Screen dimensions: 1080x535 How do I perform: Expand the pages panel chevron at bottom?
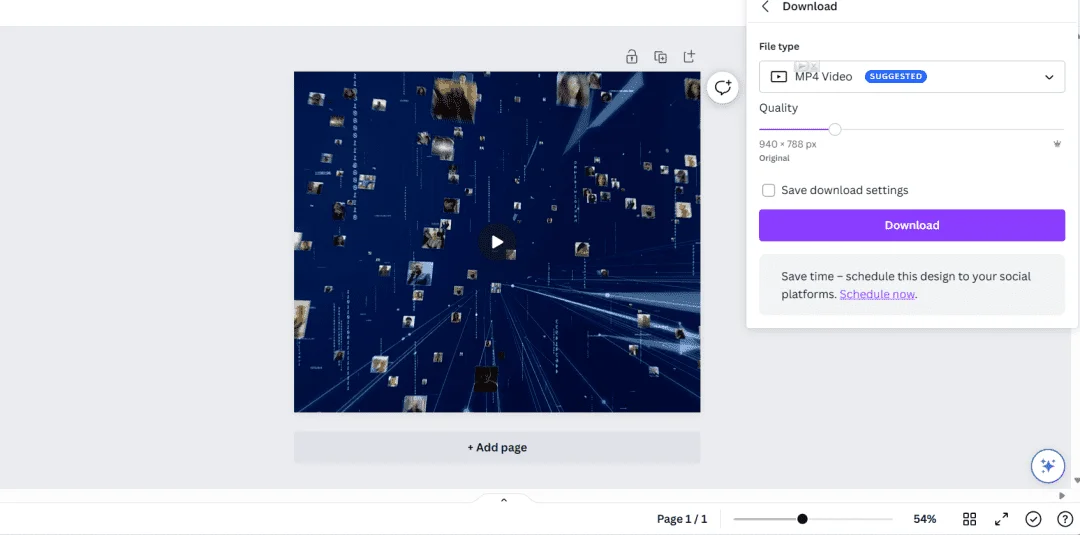(503, 500)
